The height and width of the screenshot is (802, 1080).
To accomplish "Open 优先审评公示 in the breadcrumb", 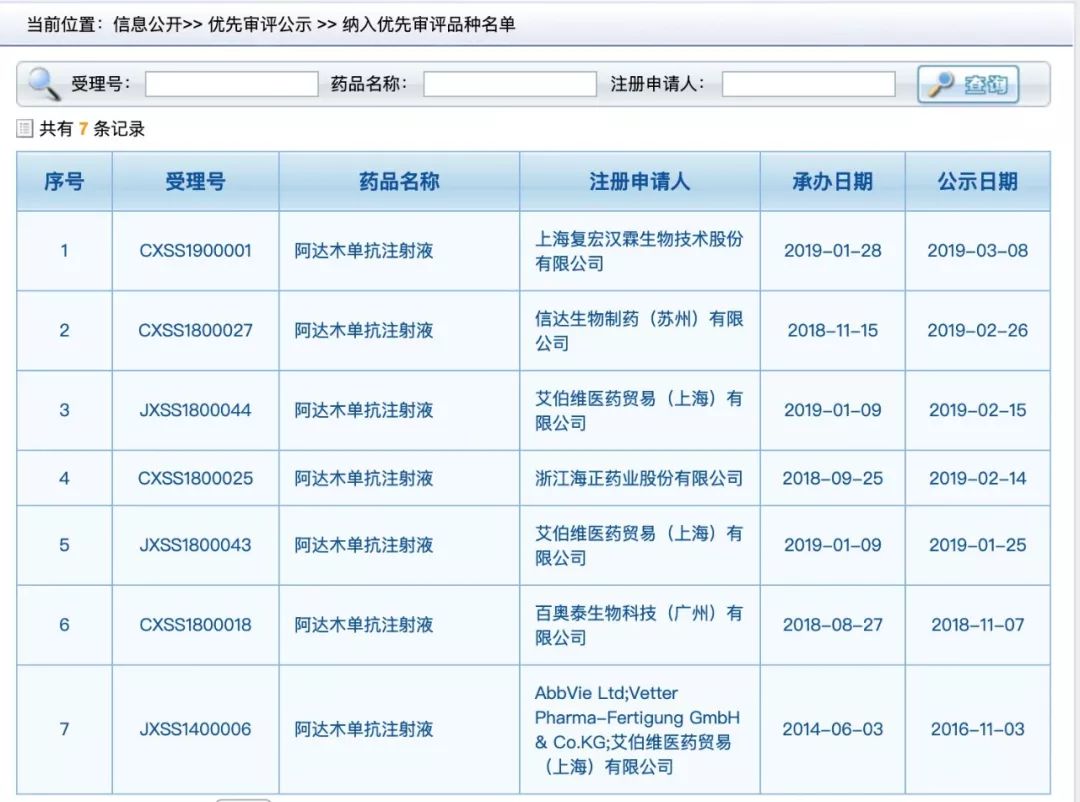I will click(x=260, y=24).
